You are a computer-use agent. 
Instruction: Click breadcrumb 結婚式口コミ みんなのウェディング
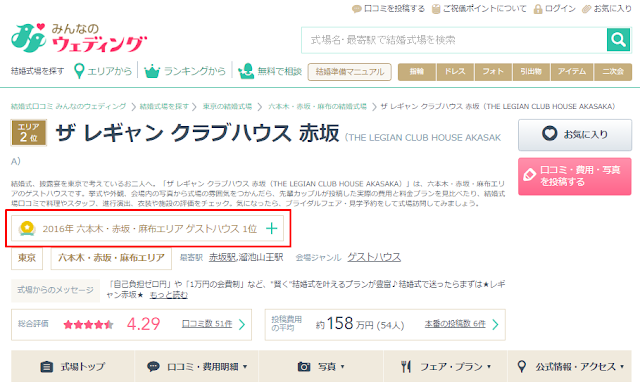pyautogui.click(x=69, y=107)
